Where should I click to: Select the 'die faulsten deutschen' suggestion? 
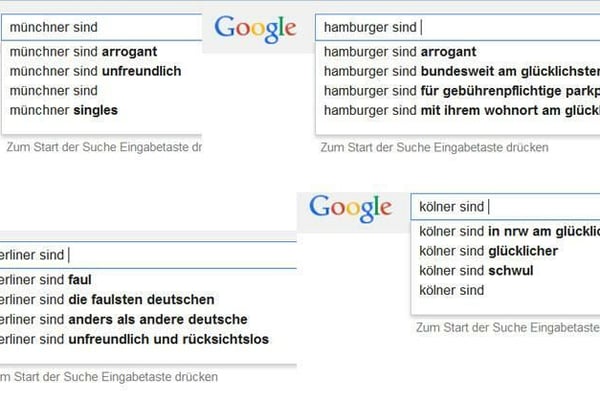click(107, 299)
